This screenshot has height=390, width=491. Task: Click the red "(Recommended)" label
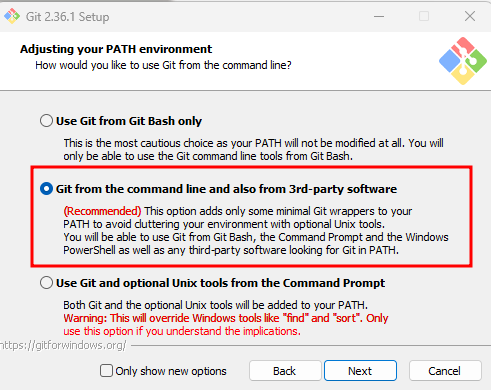[102, 211]
